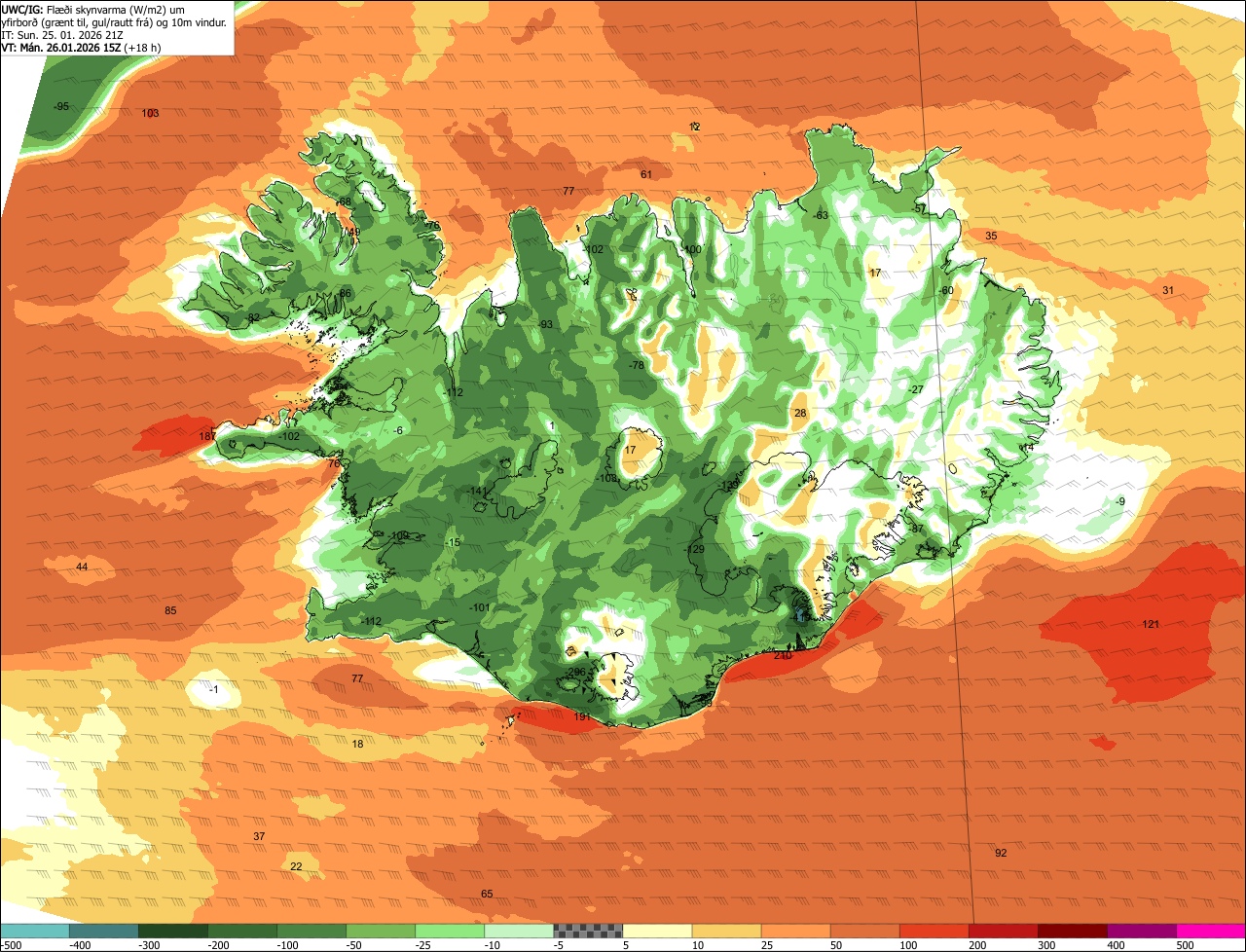Select the pale yellow 5 to 10 legend segment
Screen dimensions: 1246x952
point(657,931)
